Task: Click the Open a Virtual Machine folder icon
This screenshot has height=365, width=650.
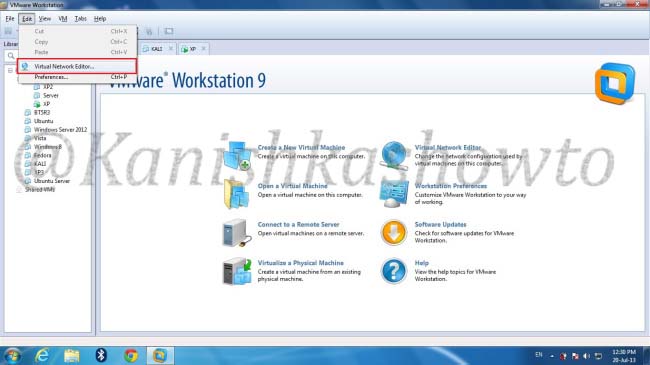Action: click(237, 194)
